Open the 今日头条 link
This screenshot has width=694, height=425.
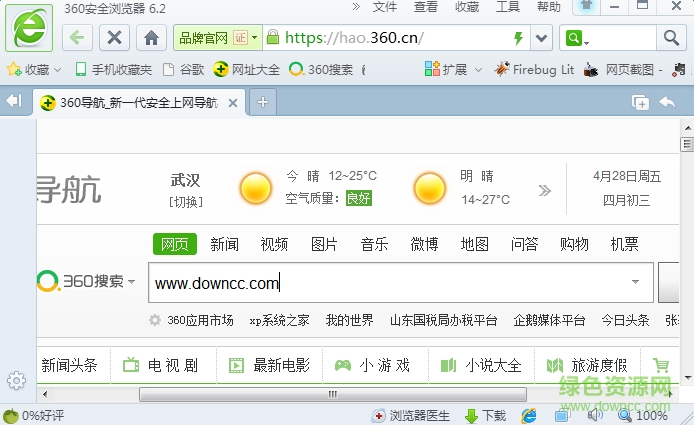[x=625, y=320]
